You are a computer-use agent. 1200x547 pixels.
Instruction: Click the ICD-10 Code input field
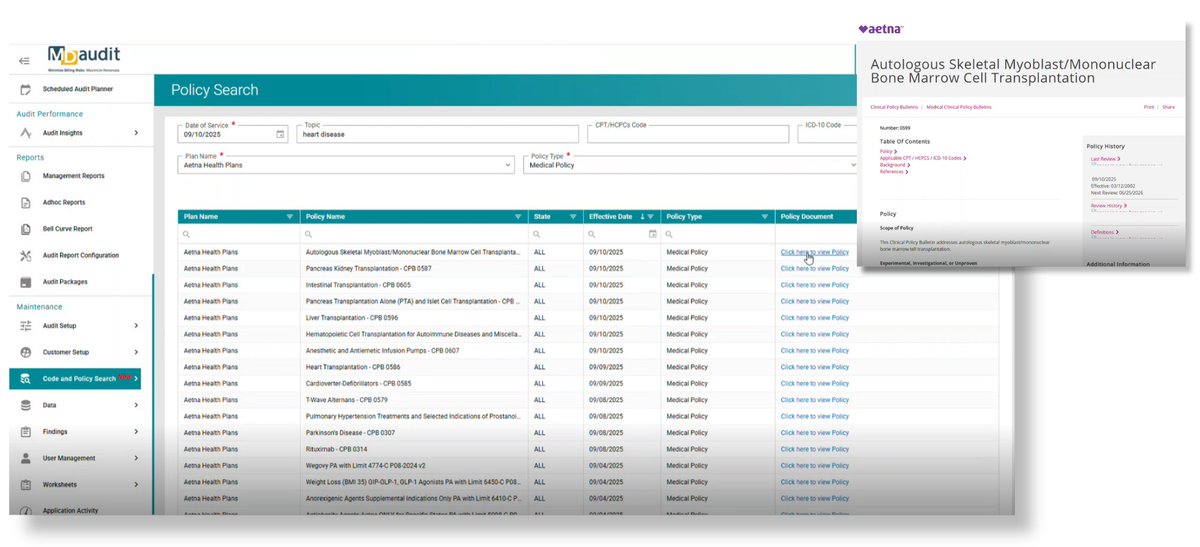(x=827, y=134)
